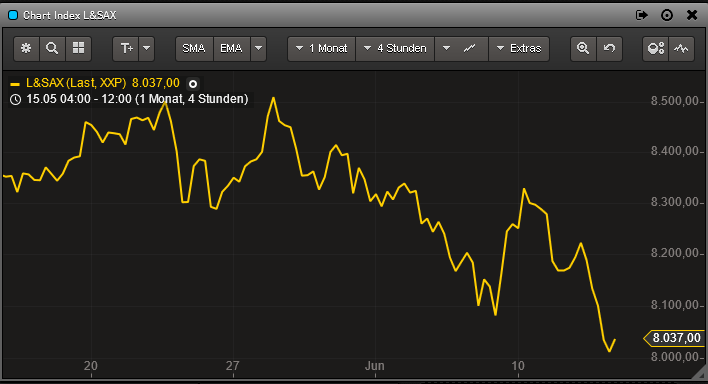Image resolution: width=708 pixels, height=384 pixels.
Task: Open the Extras dropdown menu
Action: click(x=519, y=48)
